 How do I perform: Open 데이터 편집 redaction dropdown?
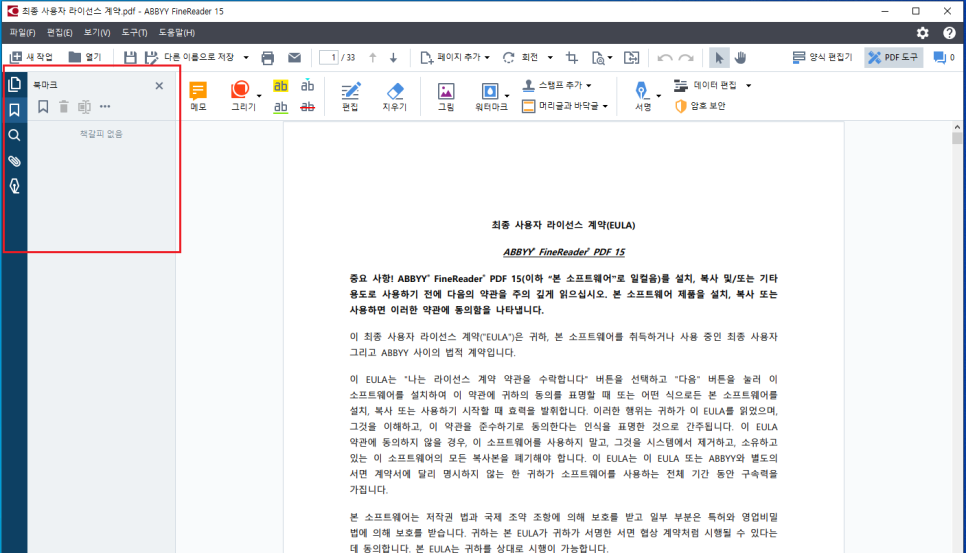tap(713, 86)
